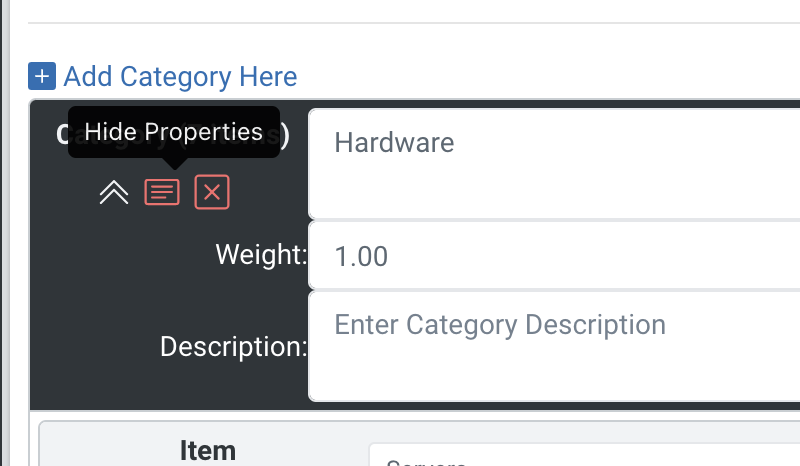Image resolution: width=800 pixels, height=466 pixels.
Task: Hide Properties using the red list icon
Action: (x=162, y=192)
